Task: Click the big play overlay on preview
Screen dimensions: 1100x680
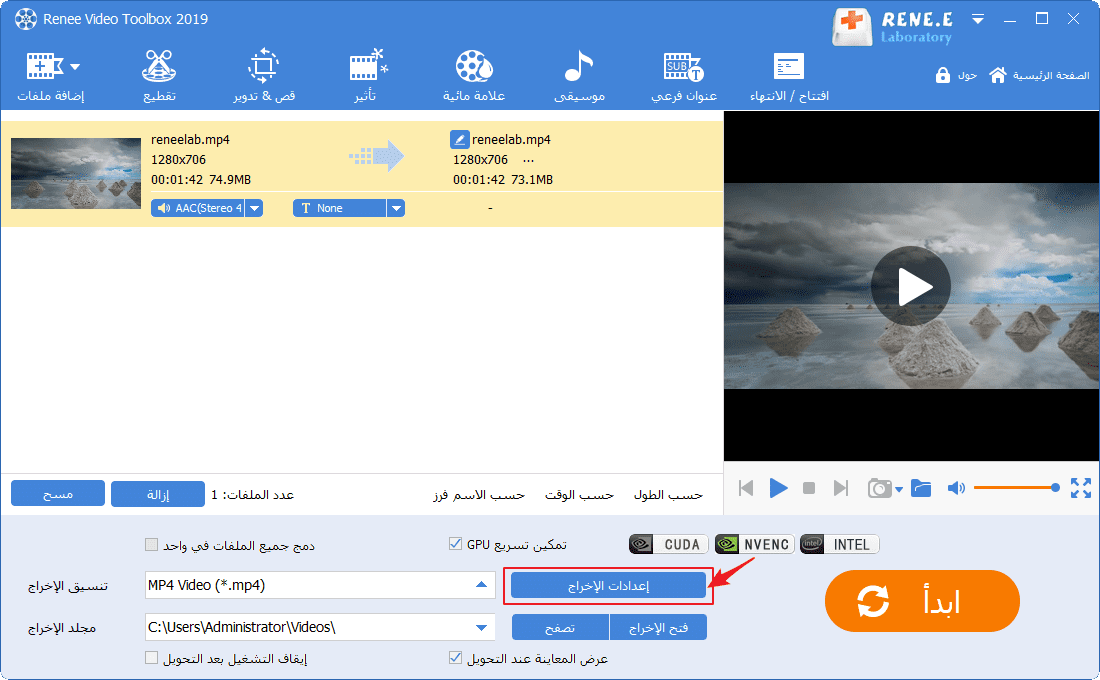Action: [x=911, y=286]
